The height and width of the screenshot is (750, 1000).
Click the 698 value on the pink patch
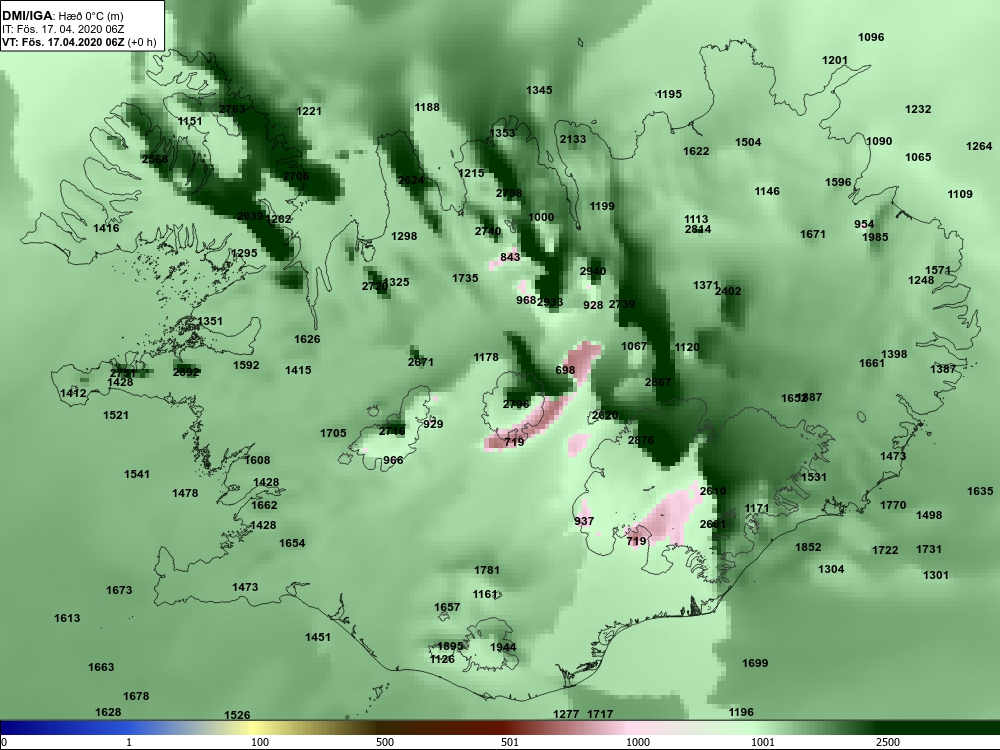(x=565, y=370)
